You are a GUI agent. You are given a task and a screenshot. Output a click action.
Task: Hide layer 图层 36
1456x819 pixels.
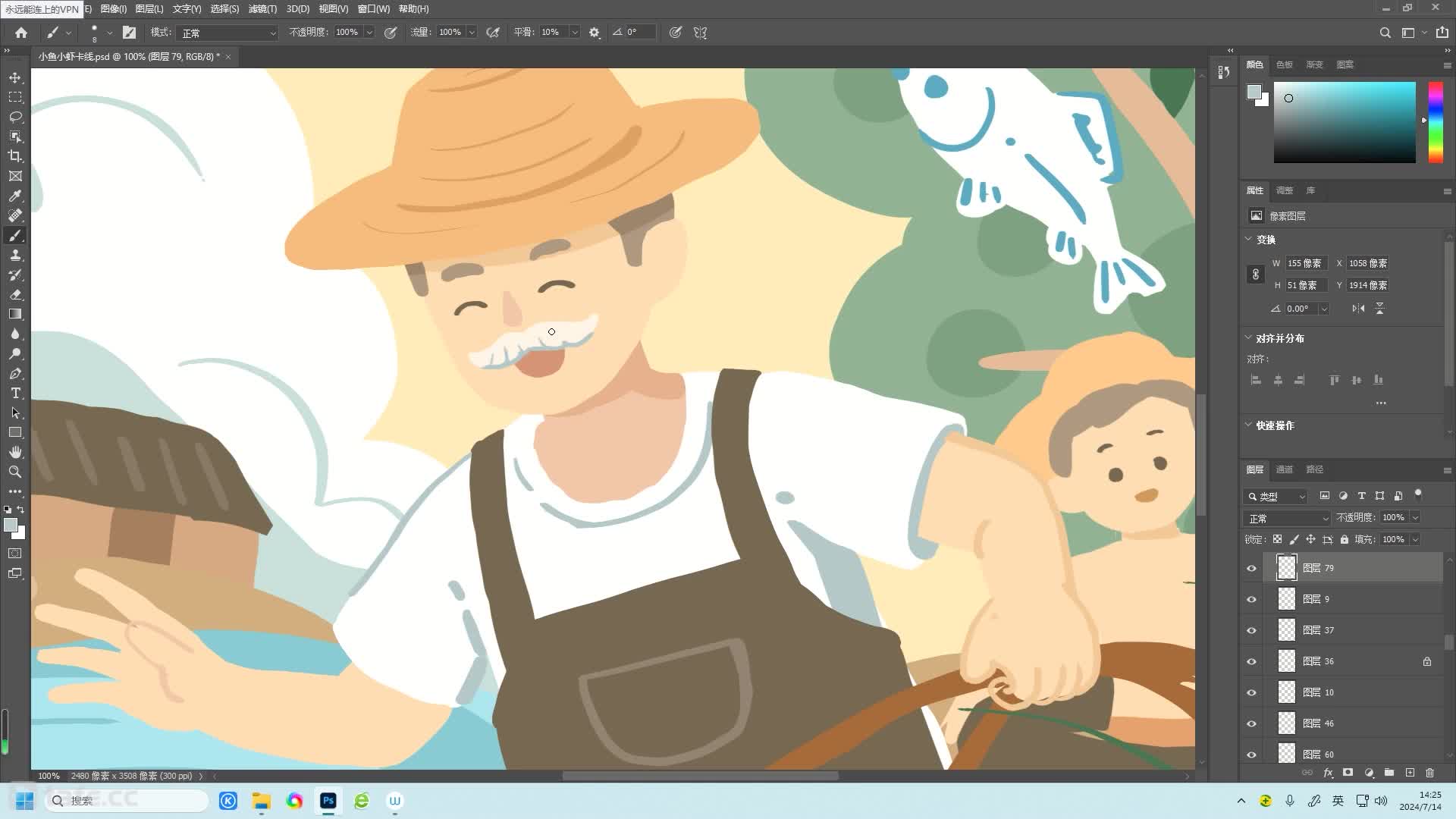pos(1251,661)
